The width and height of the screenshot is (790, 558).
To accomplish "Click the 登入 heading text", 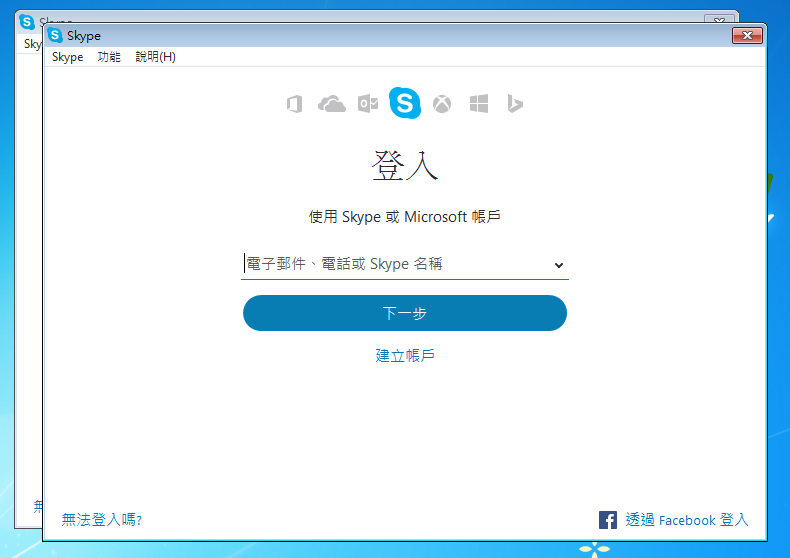I will (x=405, y=165).
